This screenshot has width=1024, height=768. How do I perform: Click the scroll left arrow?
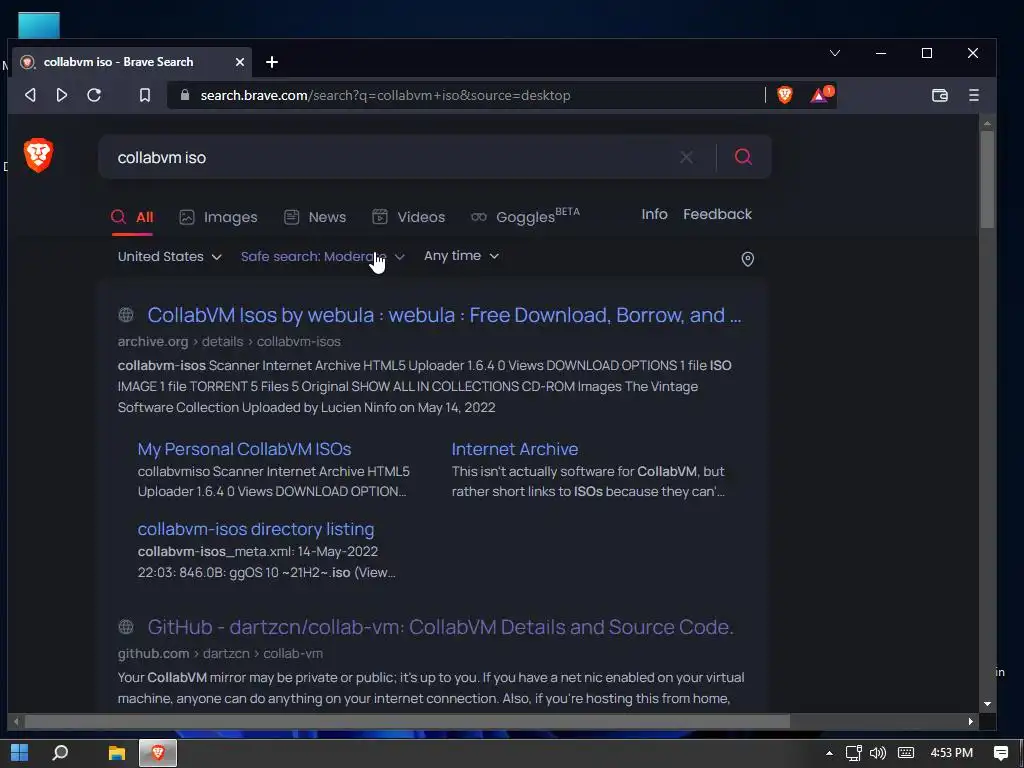pyautogui.click(x=16, y=722)
